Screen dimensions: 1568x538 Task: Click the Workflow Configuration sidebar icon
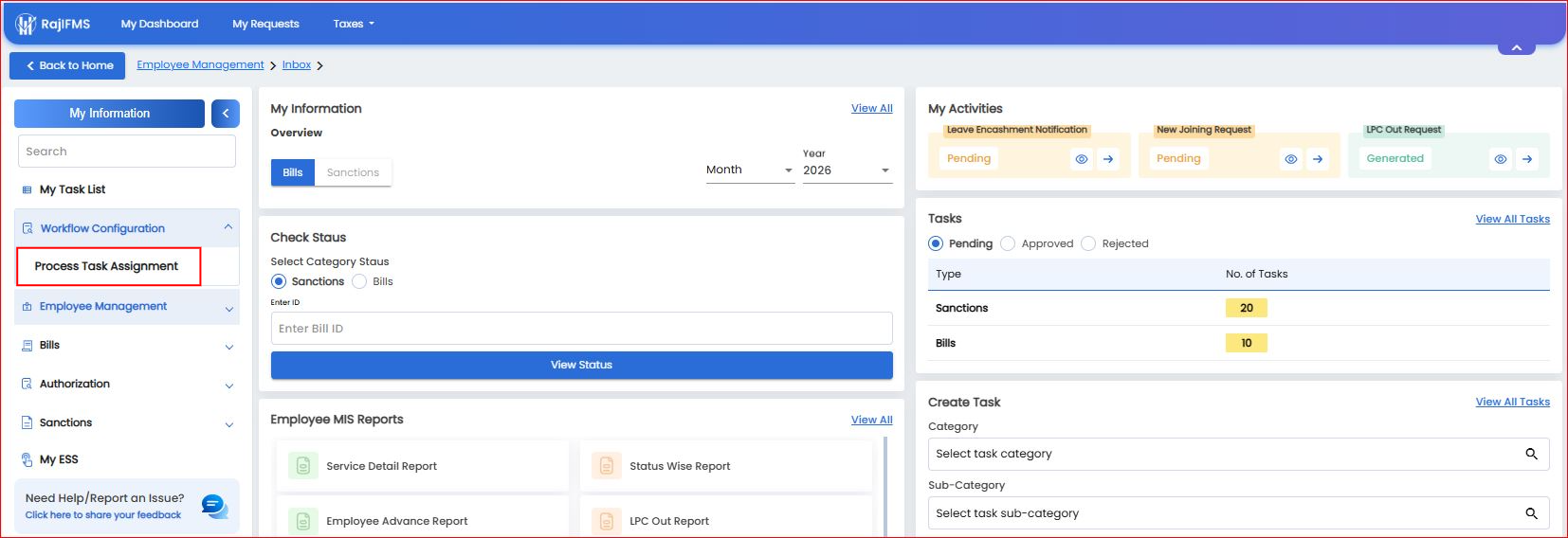point(27,228)
